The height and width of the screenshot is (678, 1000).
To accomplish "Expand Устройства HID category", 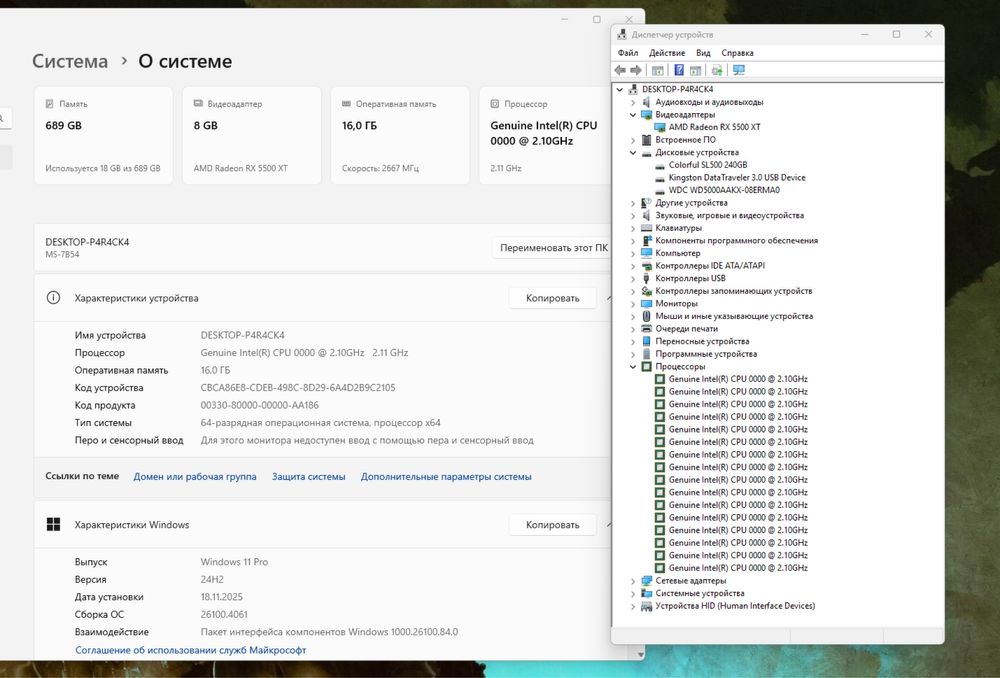I will 633,606.
